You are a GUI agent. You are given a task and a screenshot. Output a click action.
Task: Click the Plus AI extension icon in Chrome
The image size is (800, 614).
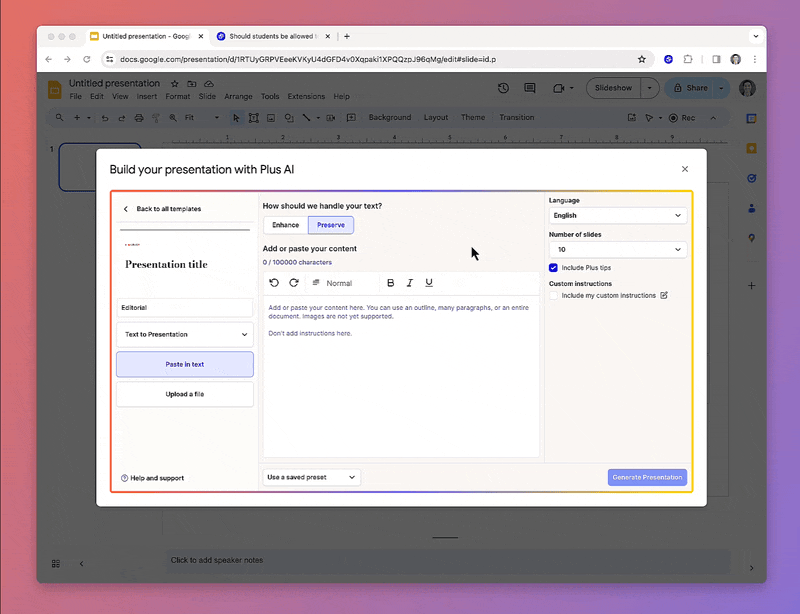[668, 59]
